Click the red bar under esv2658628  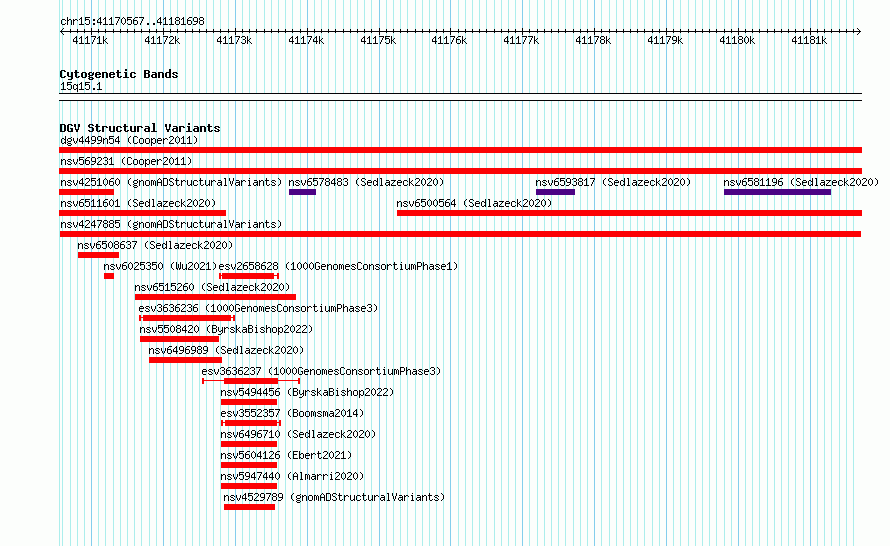click(x=249, y=276)
